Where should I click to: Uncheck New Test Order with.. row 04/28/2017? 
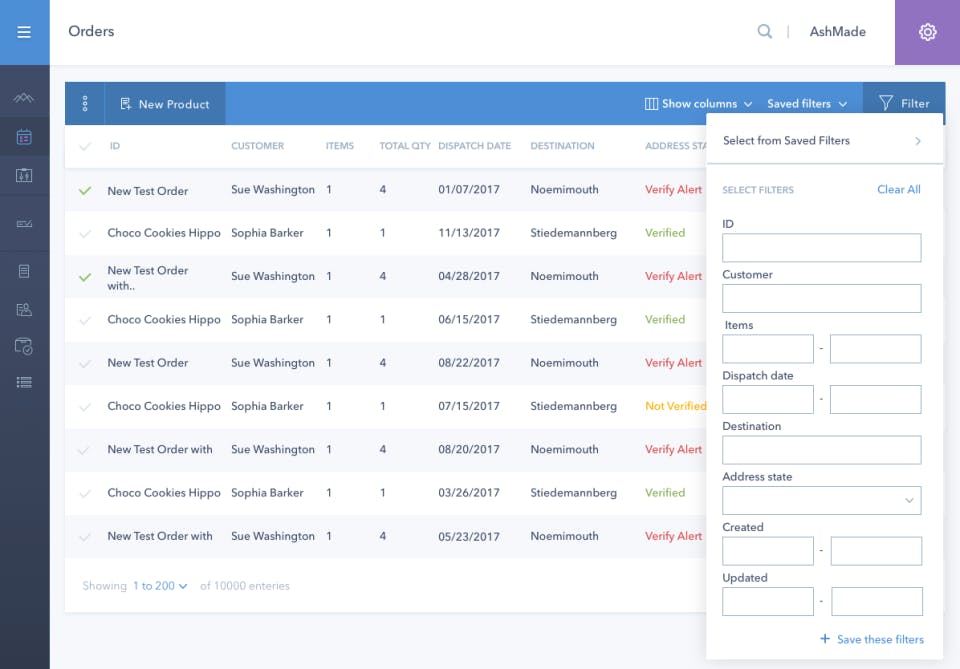click(85, 277)
